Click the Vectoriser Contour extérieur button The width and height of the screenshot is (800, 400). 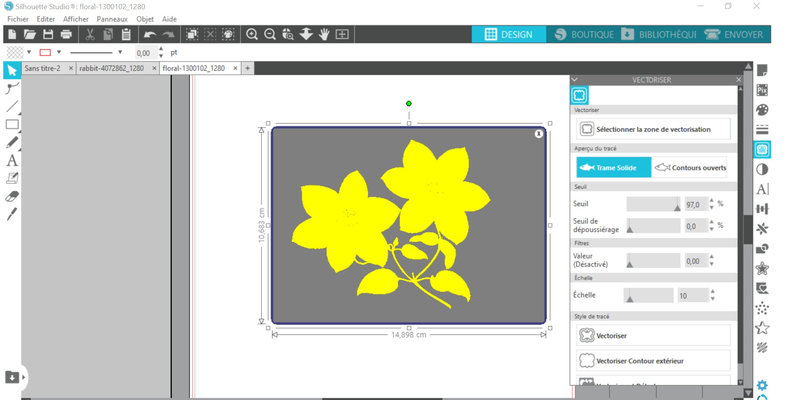pyautogui.click(x=654, y=360)
